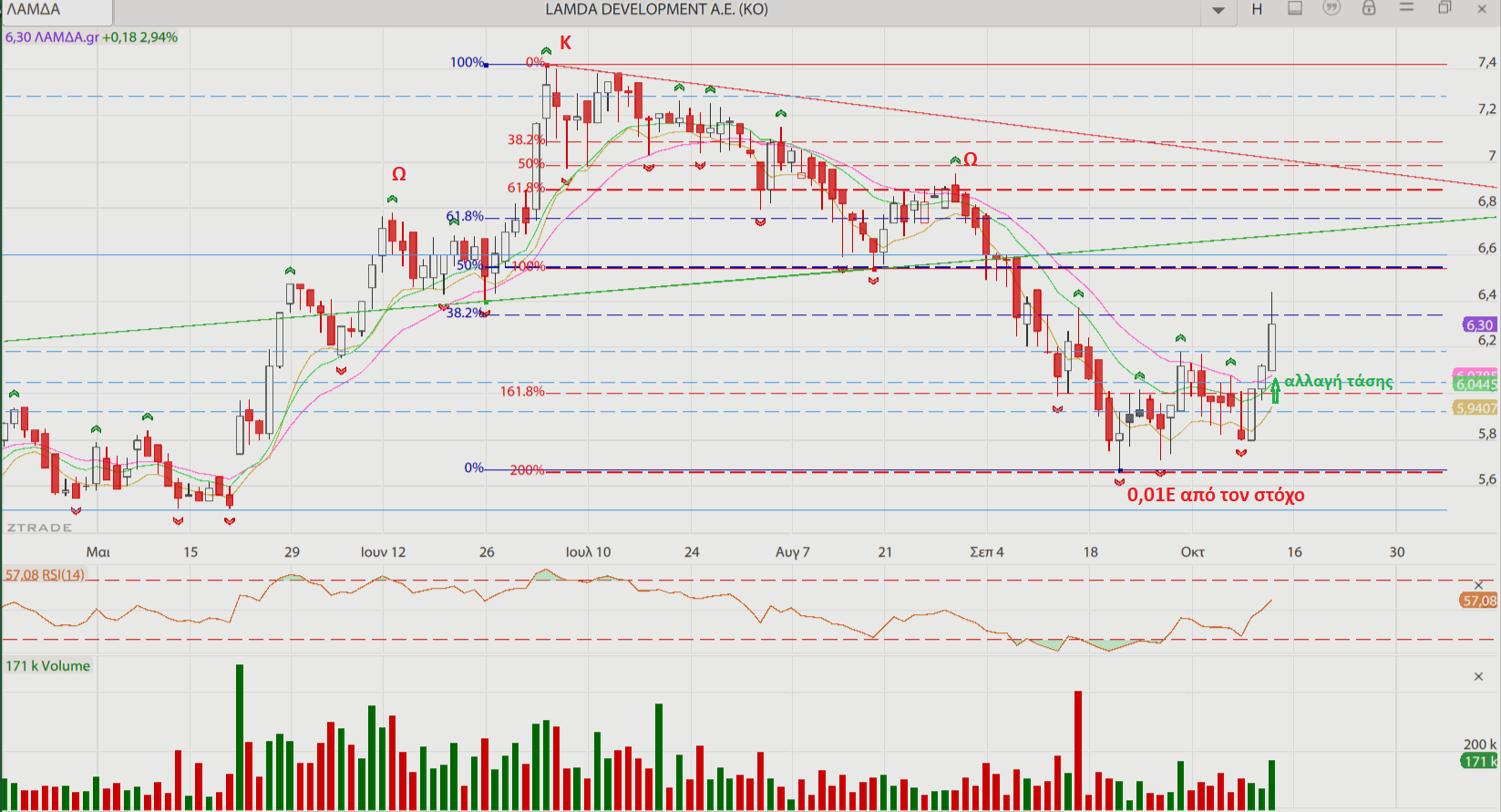Open the quotation comments icon
The width and height of the screenshot is (1501, 812).
1331,8
